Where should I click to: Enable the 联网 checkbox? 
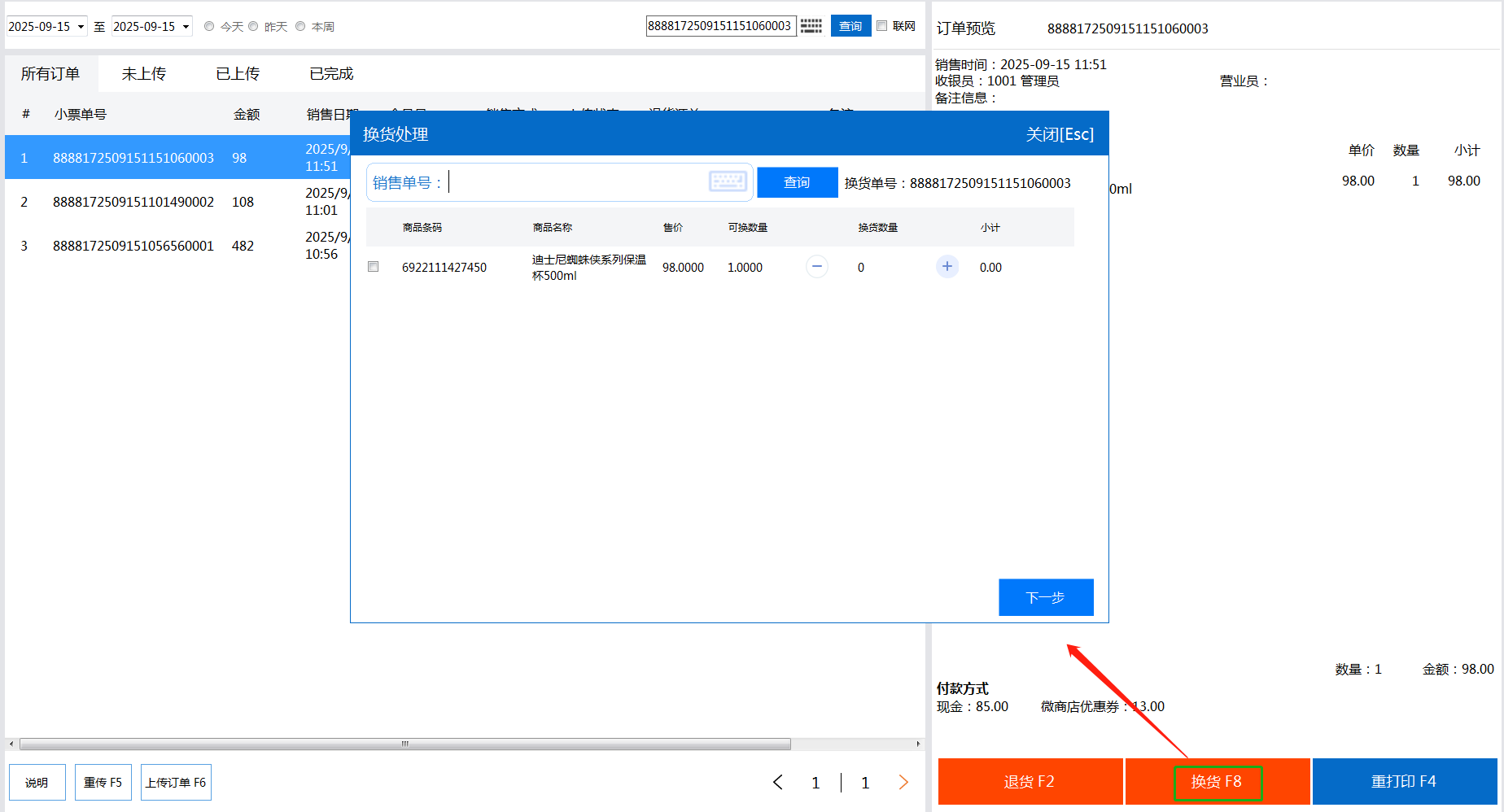[x=881, y=26]
